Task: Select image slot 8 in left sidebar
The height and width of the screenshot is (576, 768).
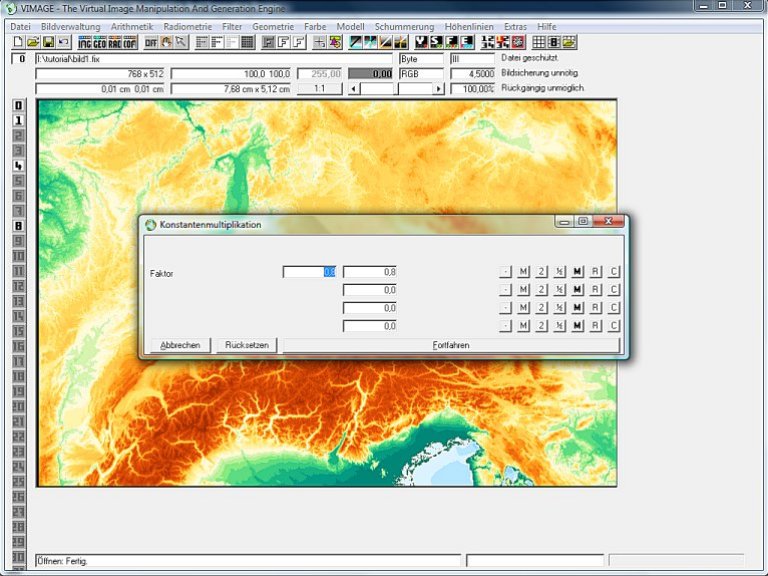Action: tap(18, 225)
